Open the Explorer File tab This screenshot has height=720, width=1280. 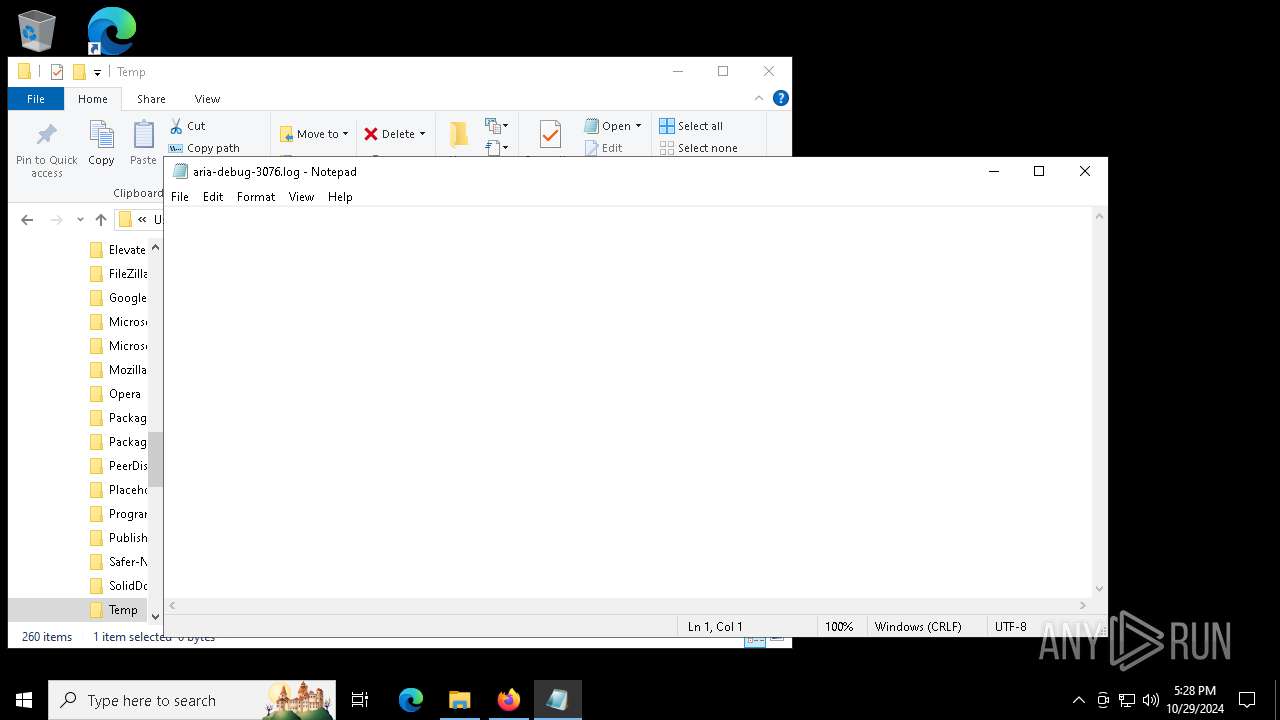click(36, 99)
